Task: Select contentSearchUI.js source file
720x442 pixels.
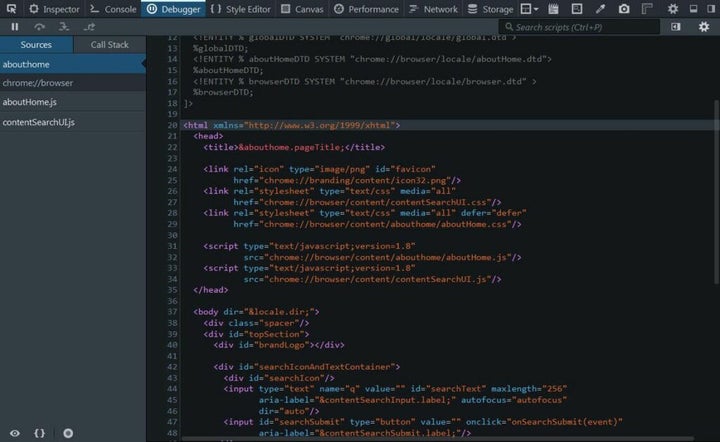Action: (x=39, y=122)
